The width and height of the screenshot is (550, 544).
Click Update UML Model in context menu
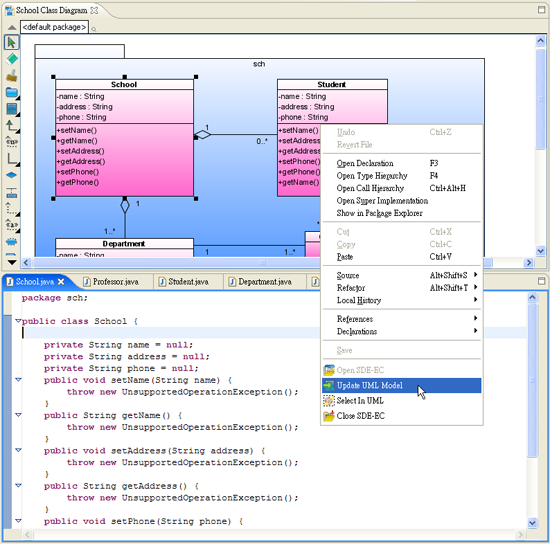(x=401, y=385)
